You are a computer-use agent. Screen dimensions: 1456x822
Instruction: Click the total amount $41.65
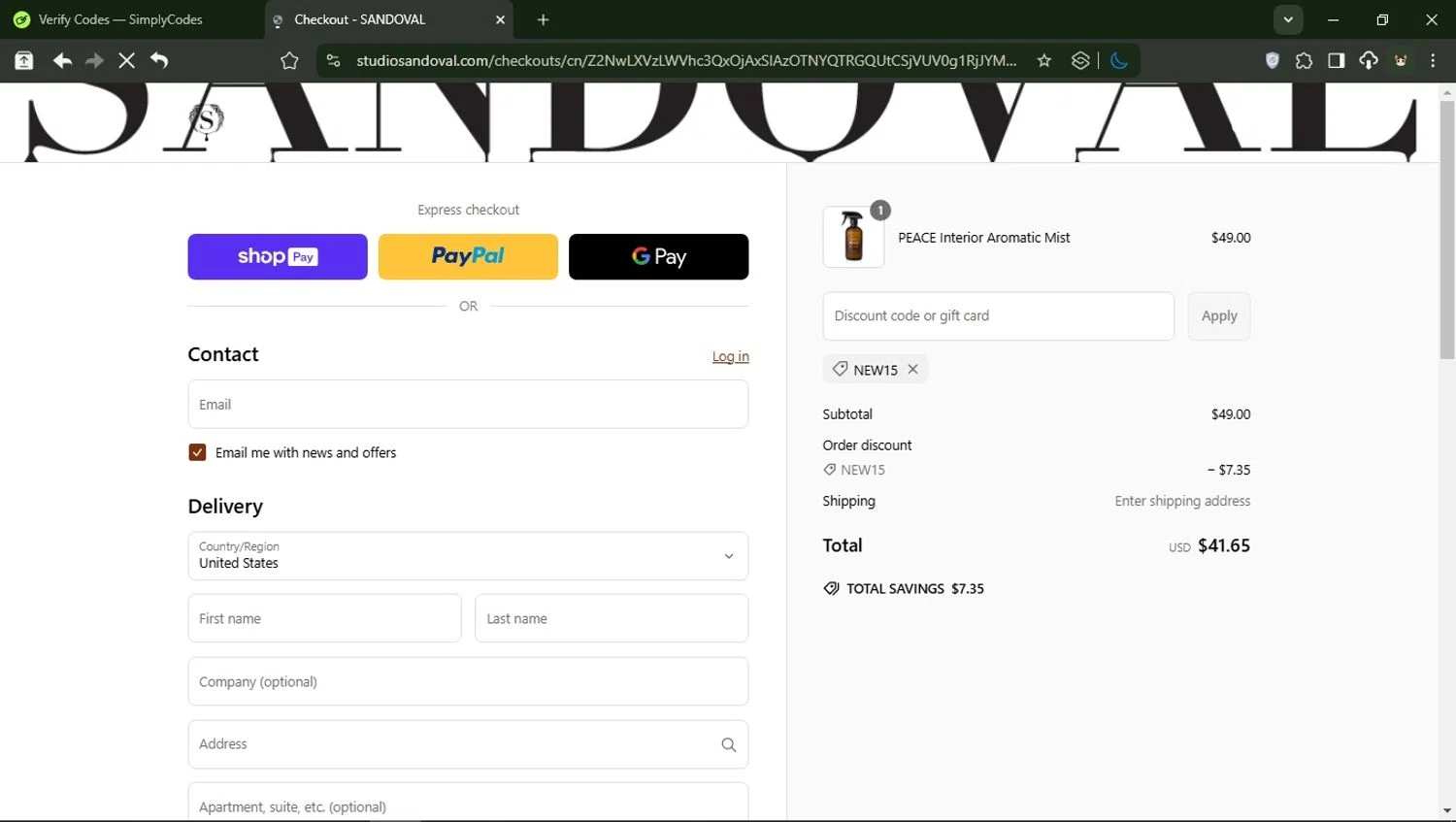[x=1224, y=545]
